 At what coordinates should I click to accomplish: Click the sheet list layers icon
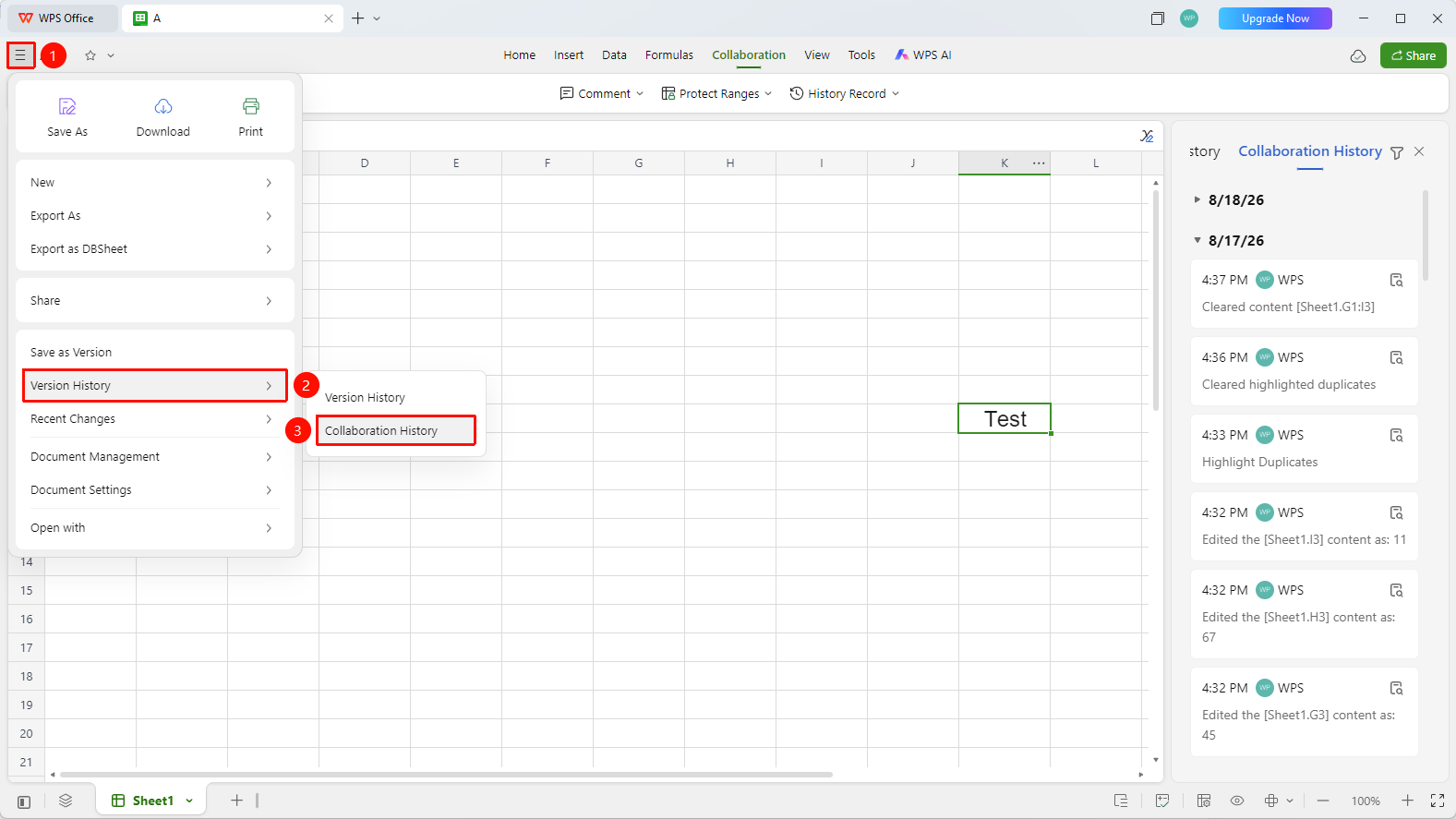pos(66,801)
